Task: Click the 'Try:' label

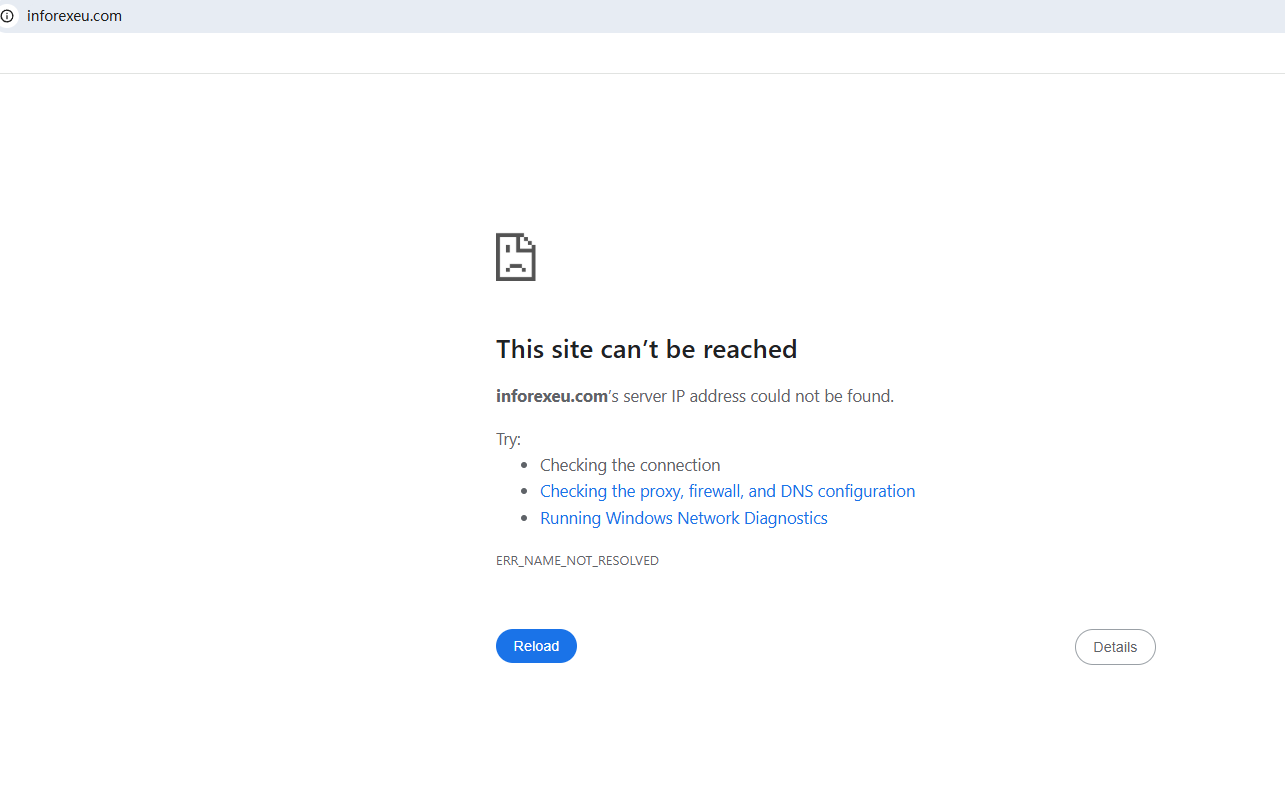Action: tap(508, 439)
